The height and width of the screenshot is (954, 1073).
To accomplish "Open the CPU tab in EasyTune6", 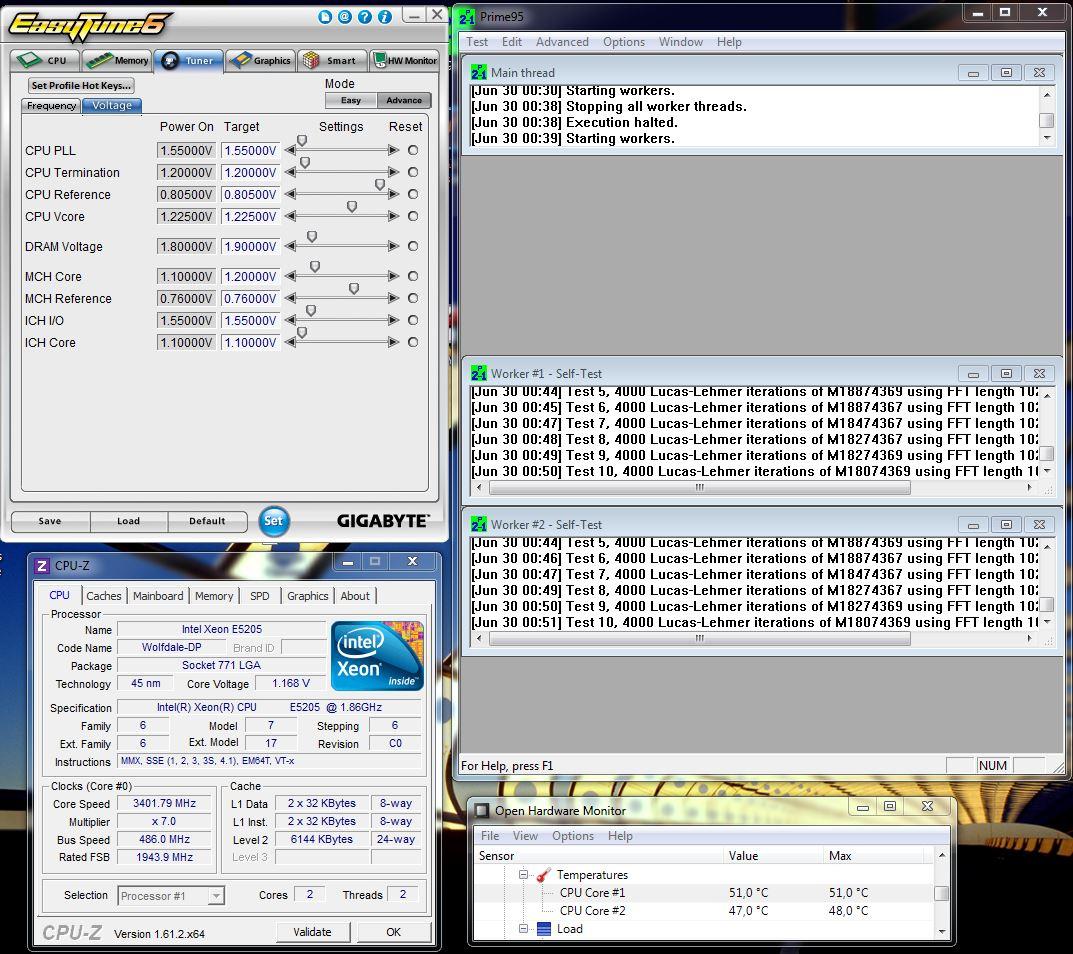I will [x=45, y=60].
